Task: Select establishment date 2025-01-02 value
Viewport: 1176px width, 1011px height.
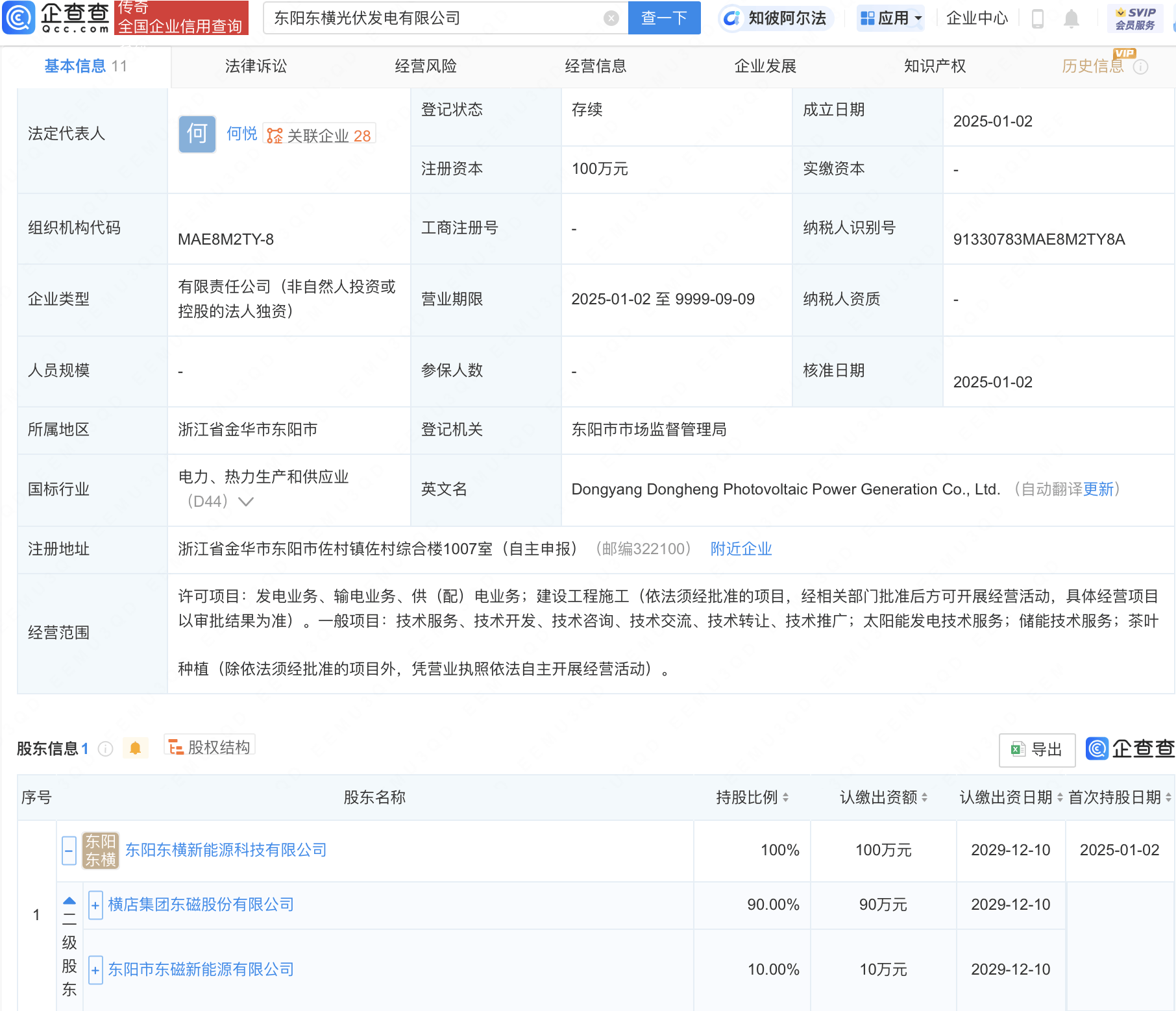Action: pos(993,121)
